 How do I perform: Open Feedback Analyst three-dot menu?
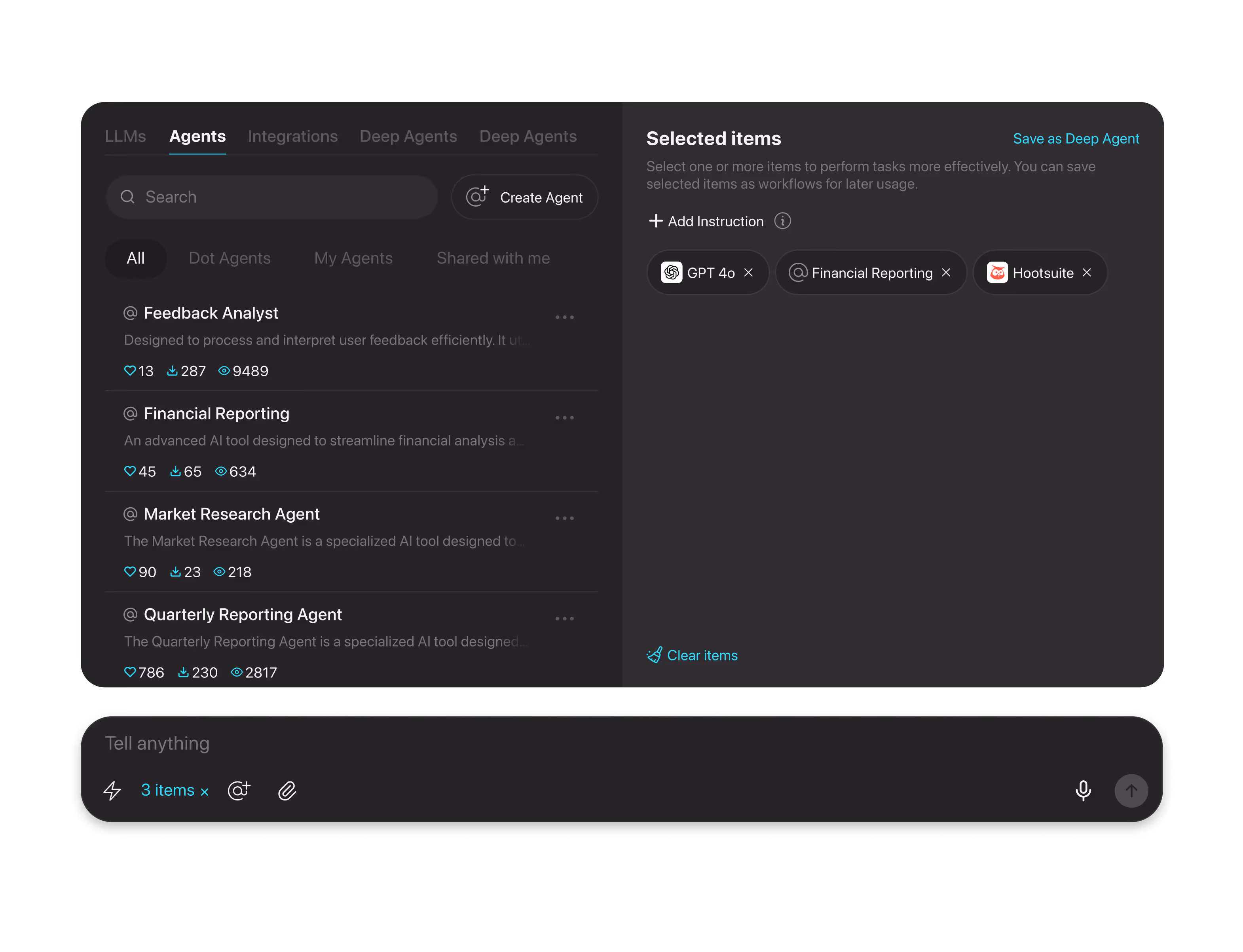[565, 317]
